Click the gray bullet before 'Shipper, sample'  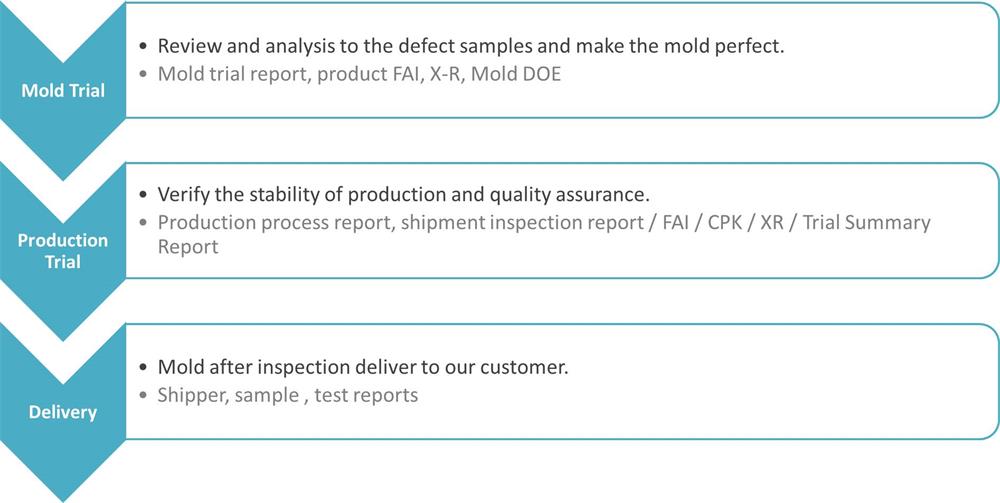click(x=144, y=395)
